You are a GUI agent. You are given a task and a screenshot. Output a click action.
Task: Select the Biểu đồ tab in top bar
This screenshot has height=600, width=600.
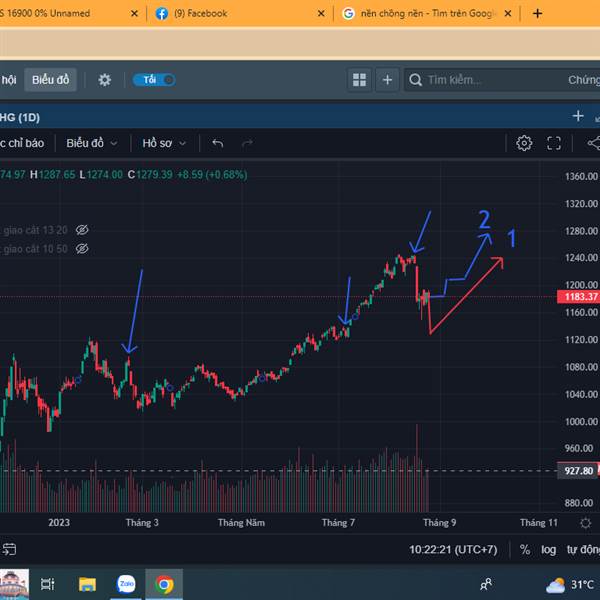51,80
